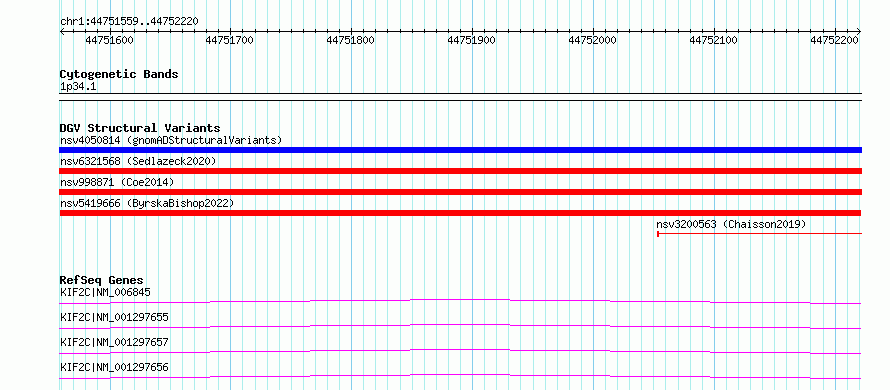
Task: Click the red nsv5419666 variant bar
Action: [460, 213]
